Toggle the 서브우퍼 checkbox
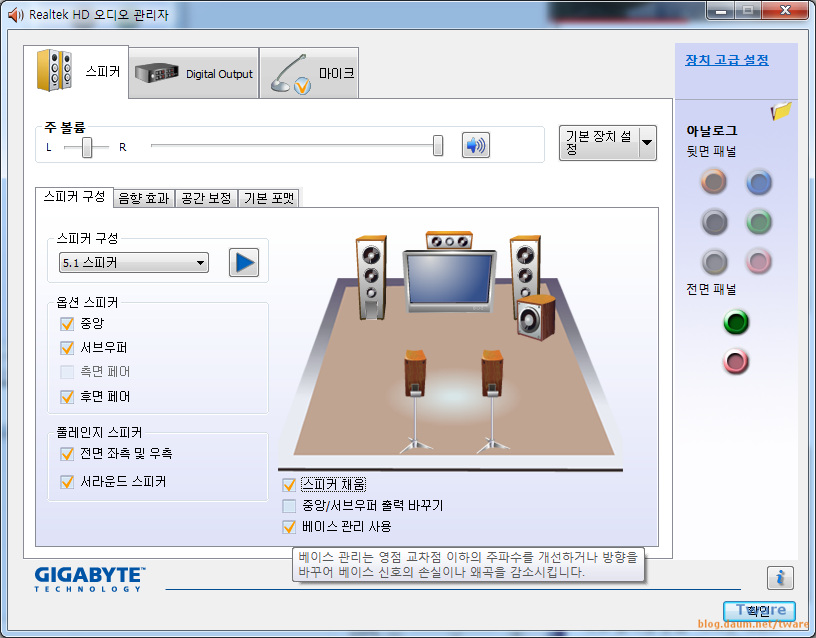 pyautogui.click(x=67, y=348)
